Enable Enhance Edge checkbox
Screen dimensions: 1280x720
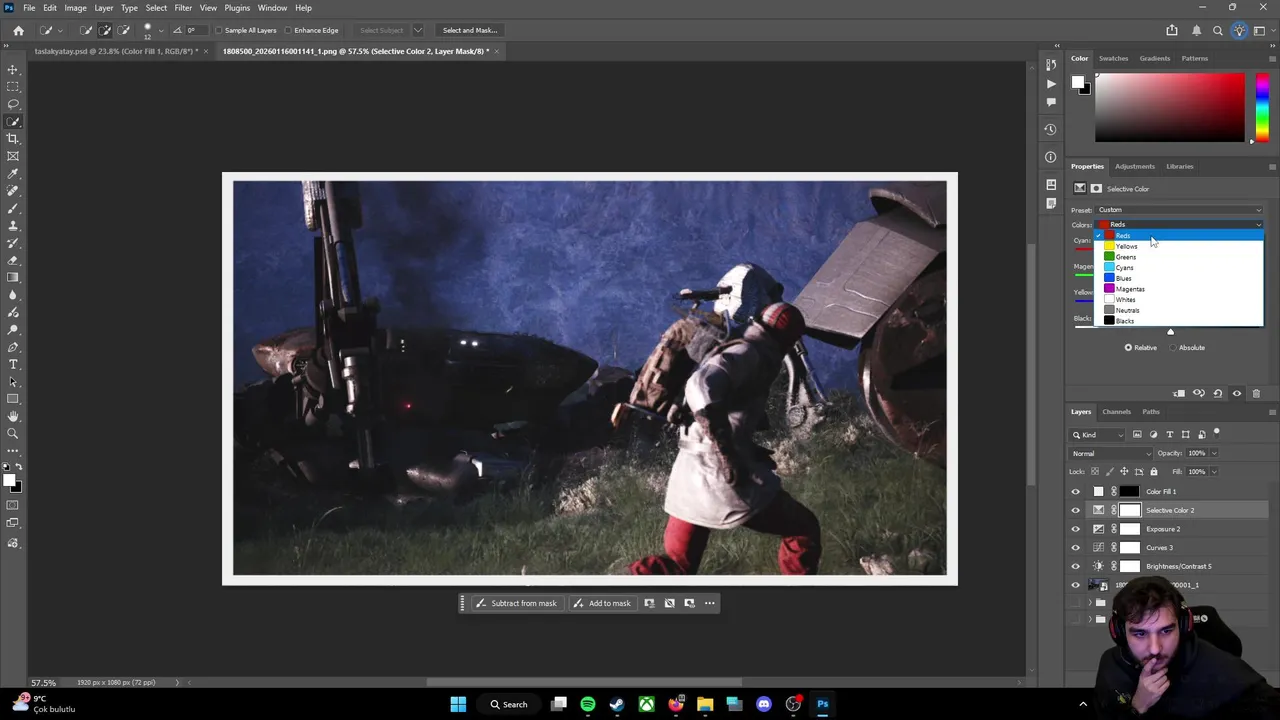click(x=288, y=30)
